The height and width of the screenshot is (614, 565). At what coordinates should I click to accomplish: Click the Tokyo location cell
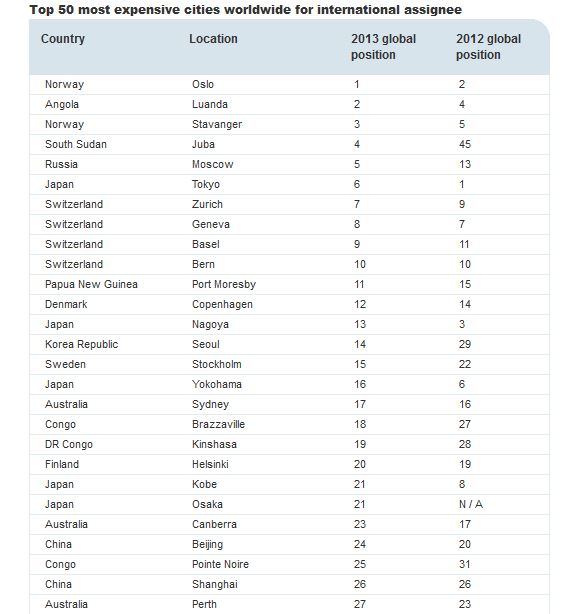point(206,184)
